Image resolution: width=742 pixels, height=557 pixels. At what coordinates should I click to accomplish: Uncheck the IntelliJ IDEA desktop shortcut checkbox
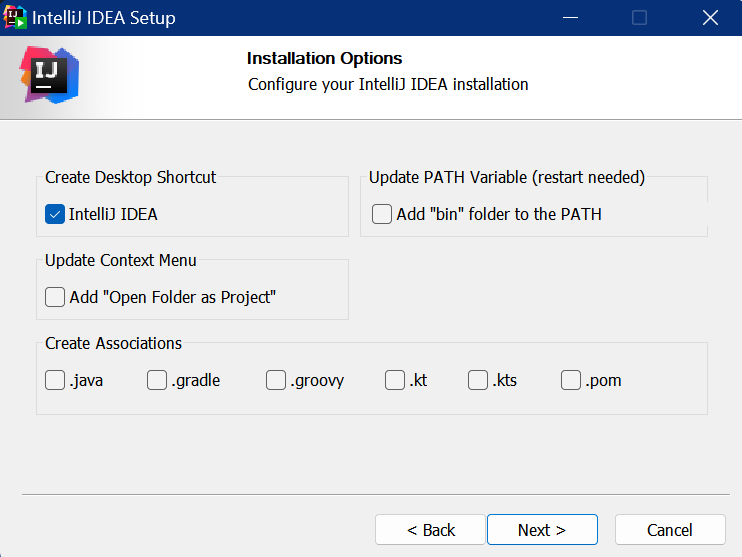coord(55,214)
